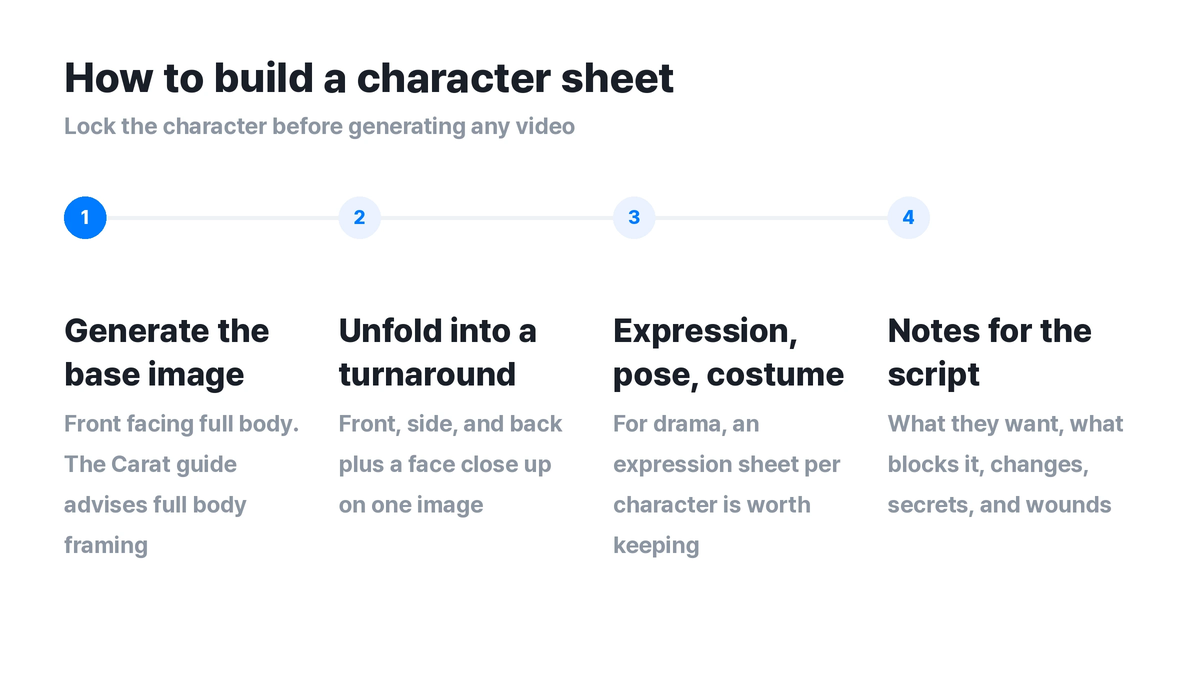Click heading "Unfold into a turnaround"
Image resolution: width=1200 pixels, height=675 pixels.
[438, 352]
